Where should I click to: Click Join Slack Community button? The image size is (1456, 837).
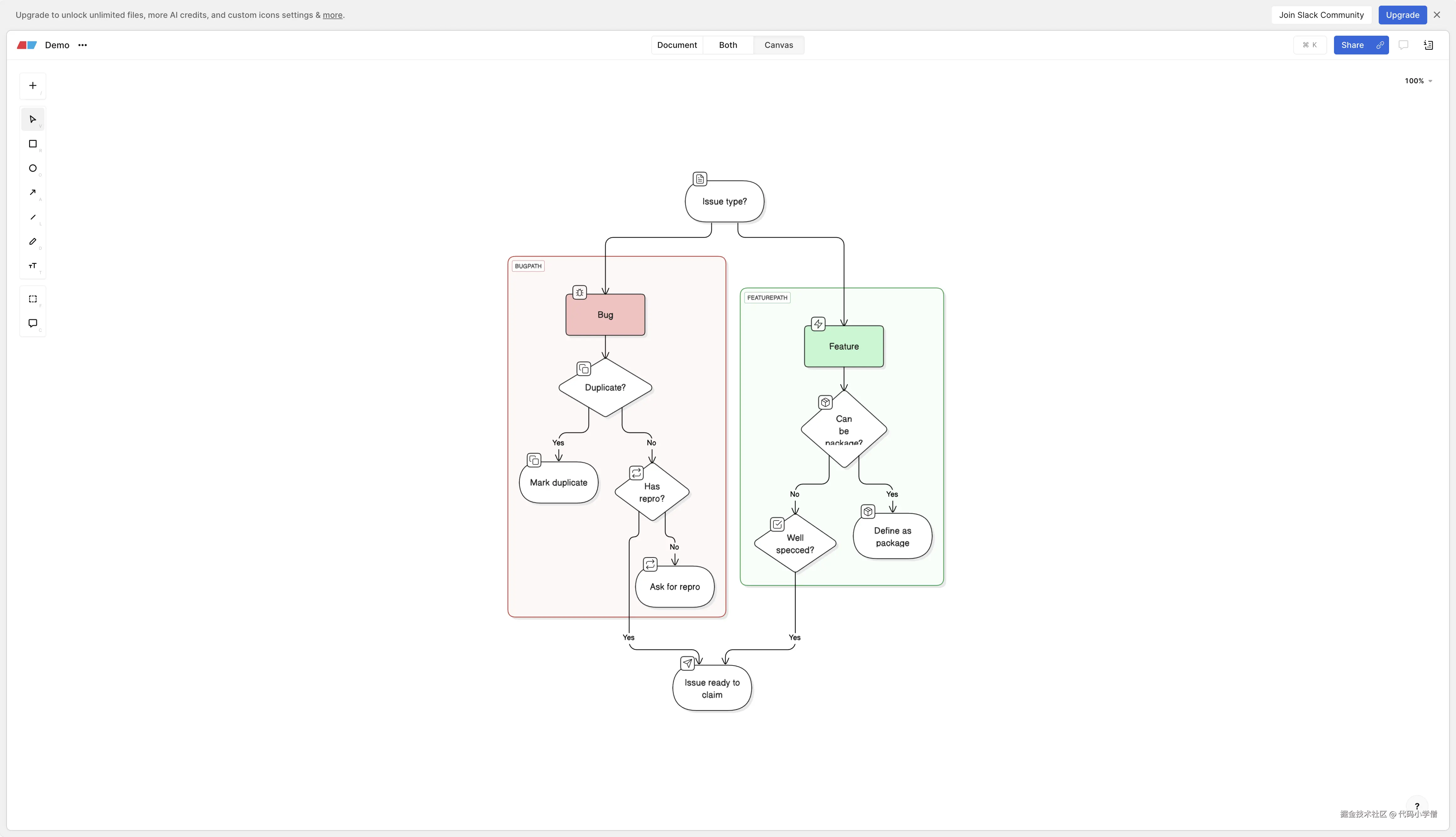1321,15
